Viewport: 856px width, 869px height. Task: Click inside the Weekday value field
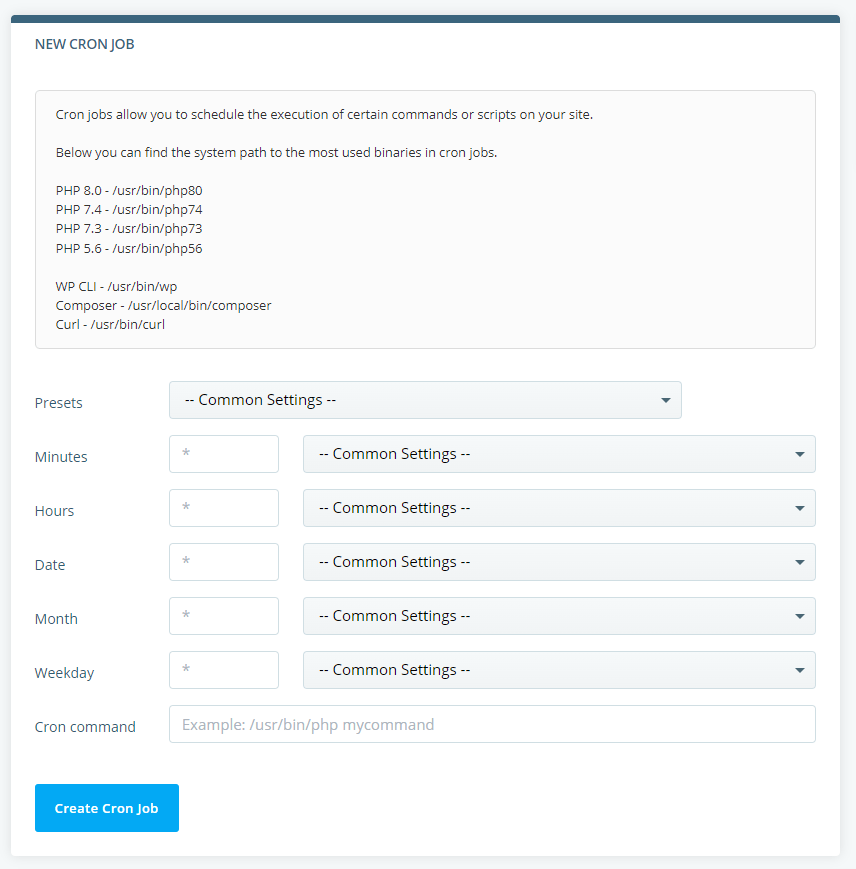pyautogui.click(x=223, y=670)
